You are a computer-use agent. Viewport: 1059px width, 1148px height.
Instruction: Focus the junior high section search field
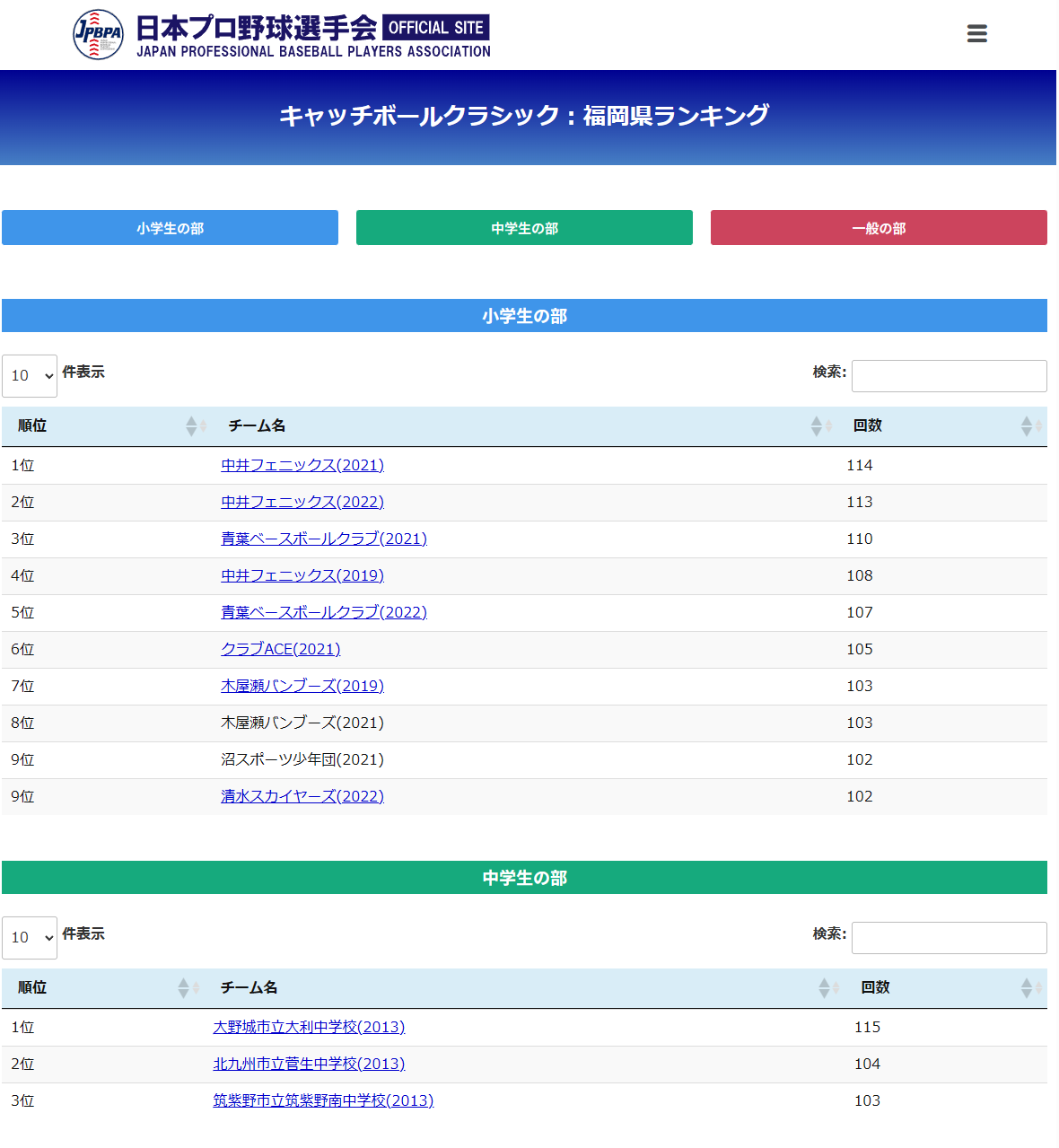click(x=949, y=938)
